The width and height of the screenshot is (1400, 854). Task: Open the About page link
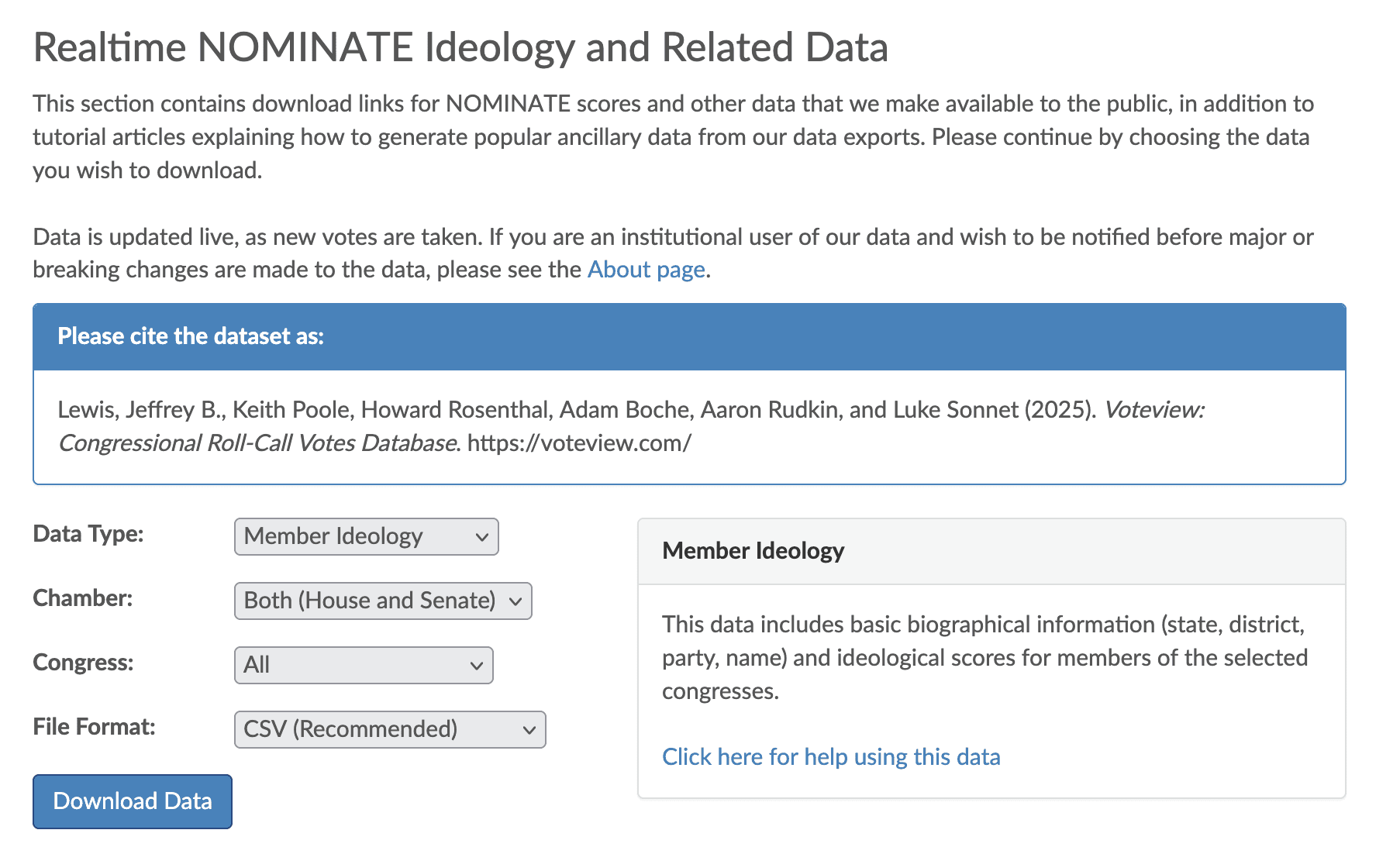(646, 270)
